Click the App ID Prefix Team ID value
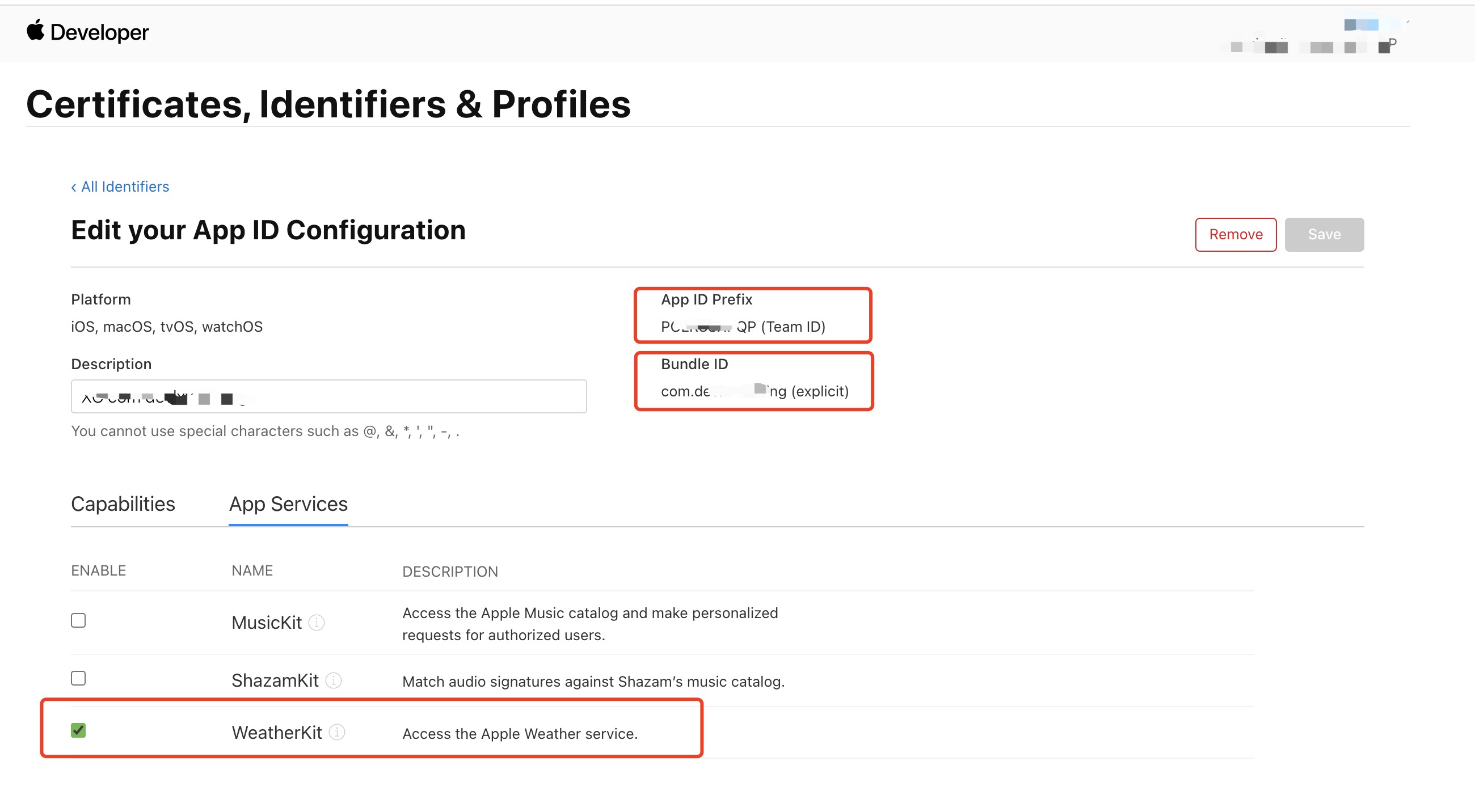The height and width of the screenshot is (812, 1475). pyautogui.click(x=743, y=327)
